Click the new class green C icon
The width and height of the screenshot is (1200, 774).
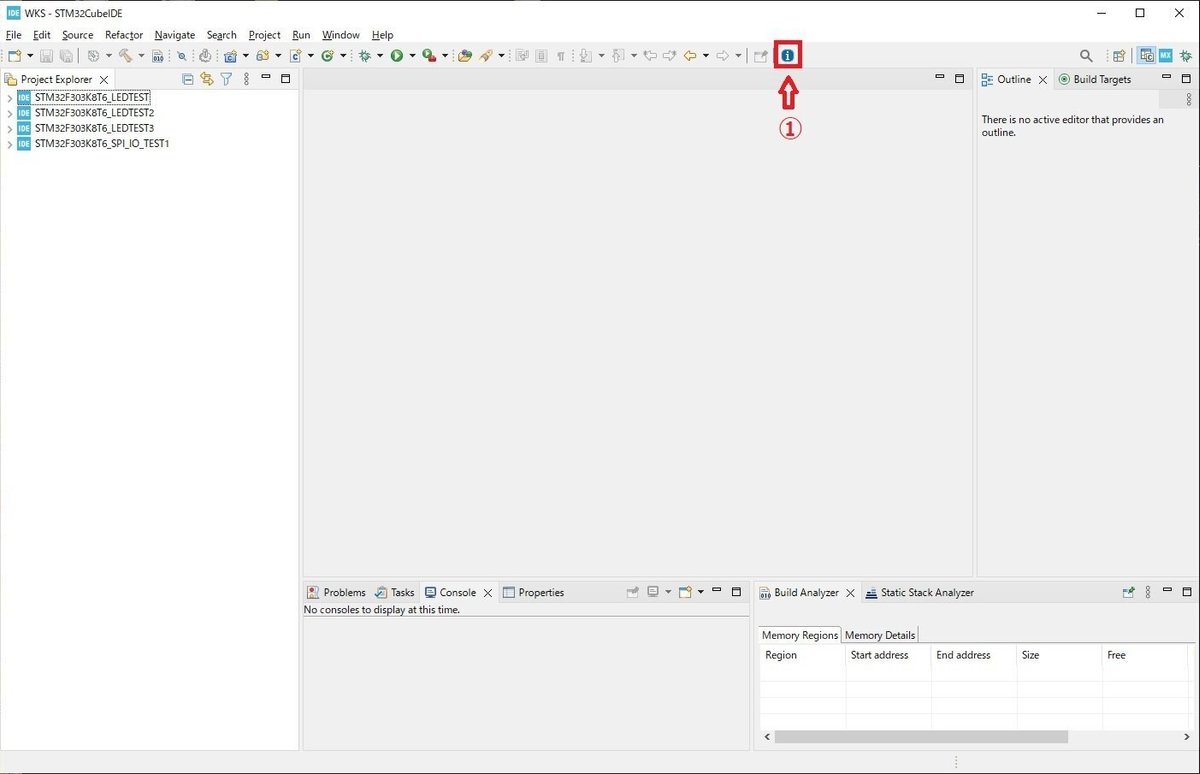pyautogui.click(x=326, y=56)
